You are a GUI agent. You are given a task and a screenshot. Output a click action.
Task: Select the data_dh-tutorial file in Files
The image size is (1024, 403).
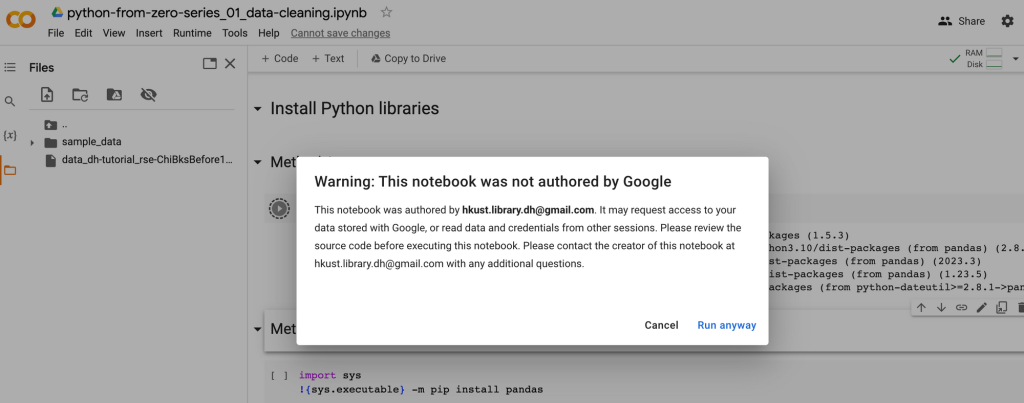[x=139, y=160]
